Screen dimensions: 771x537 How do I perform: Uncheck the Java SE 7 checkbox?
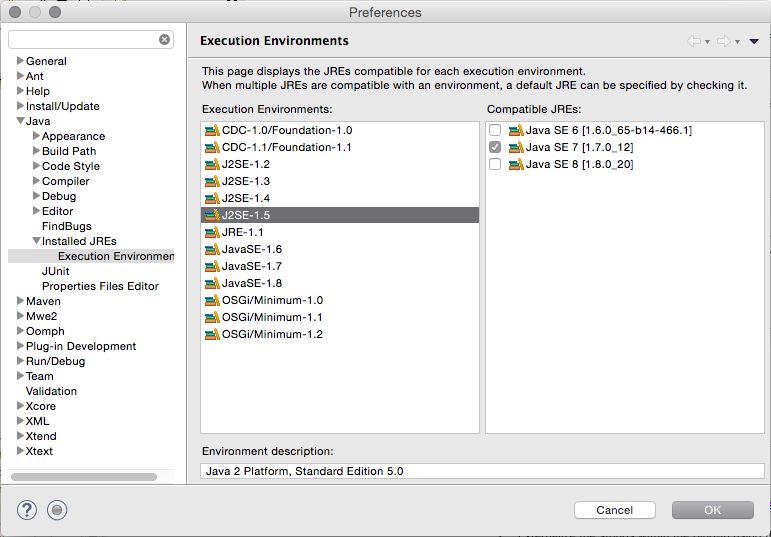coord(495,147)
